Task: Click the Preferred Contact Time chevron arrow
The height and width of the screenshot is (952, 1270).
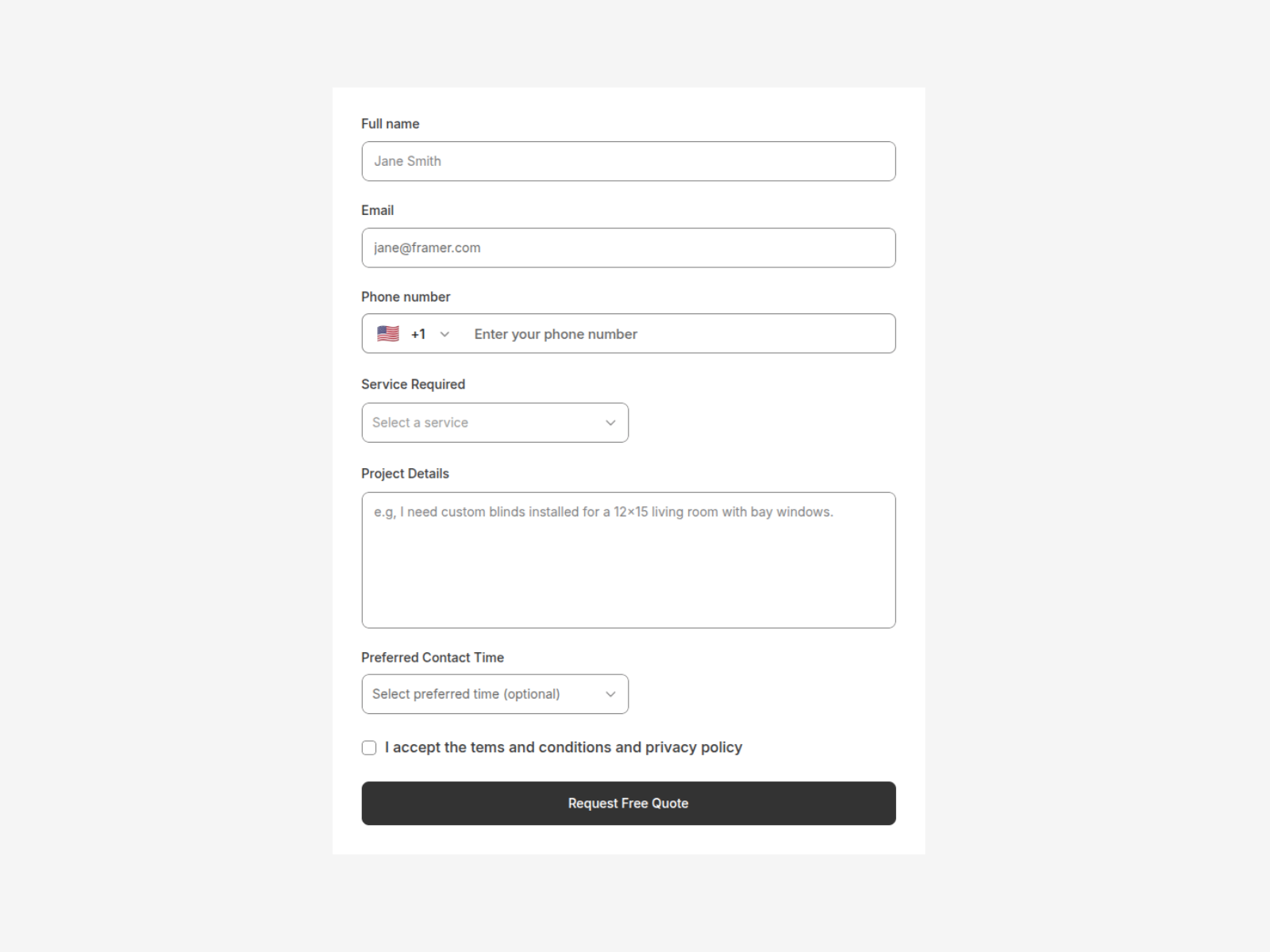Action: [610, 694]
